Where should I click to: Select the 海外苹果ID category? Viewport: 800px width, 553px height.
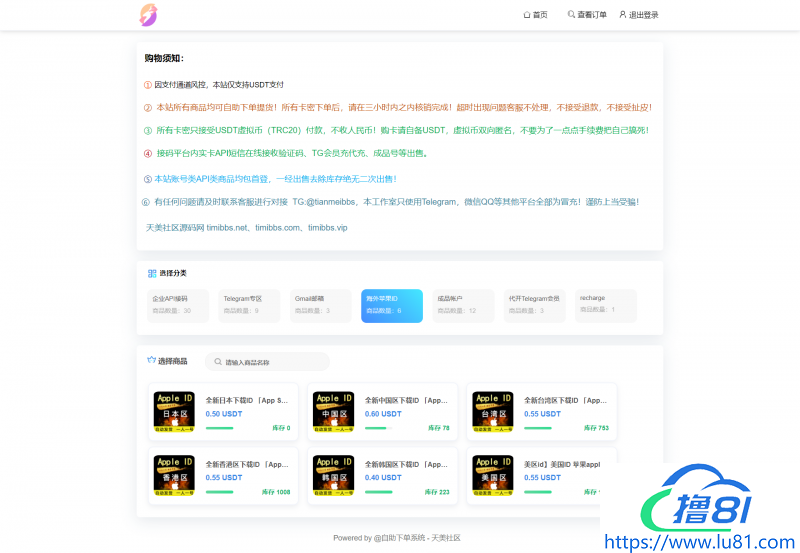[x=391, y=305]
